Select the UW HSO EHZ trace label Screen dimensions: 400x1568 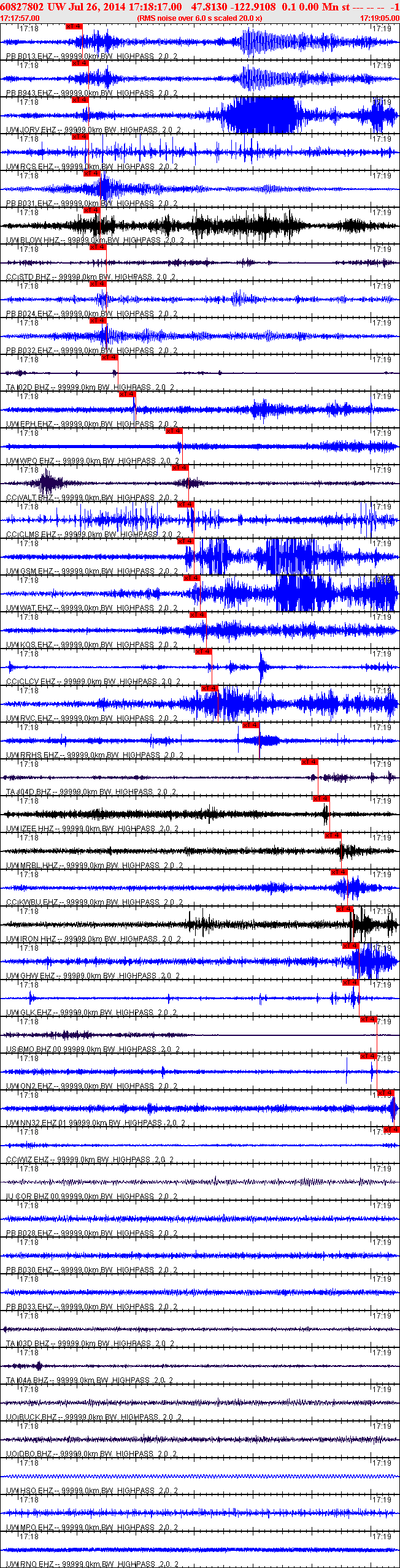(91, 1491)
